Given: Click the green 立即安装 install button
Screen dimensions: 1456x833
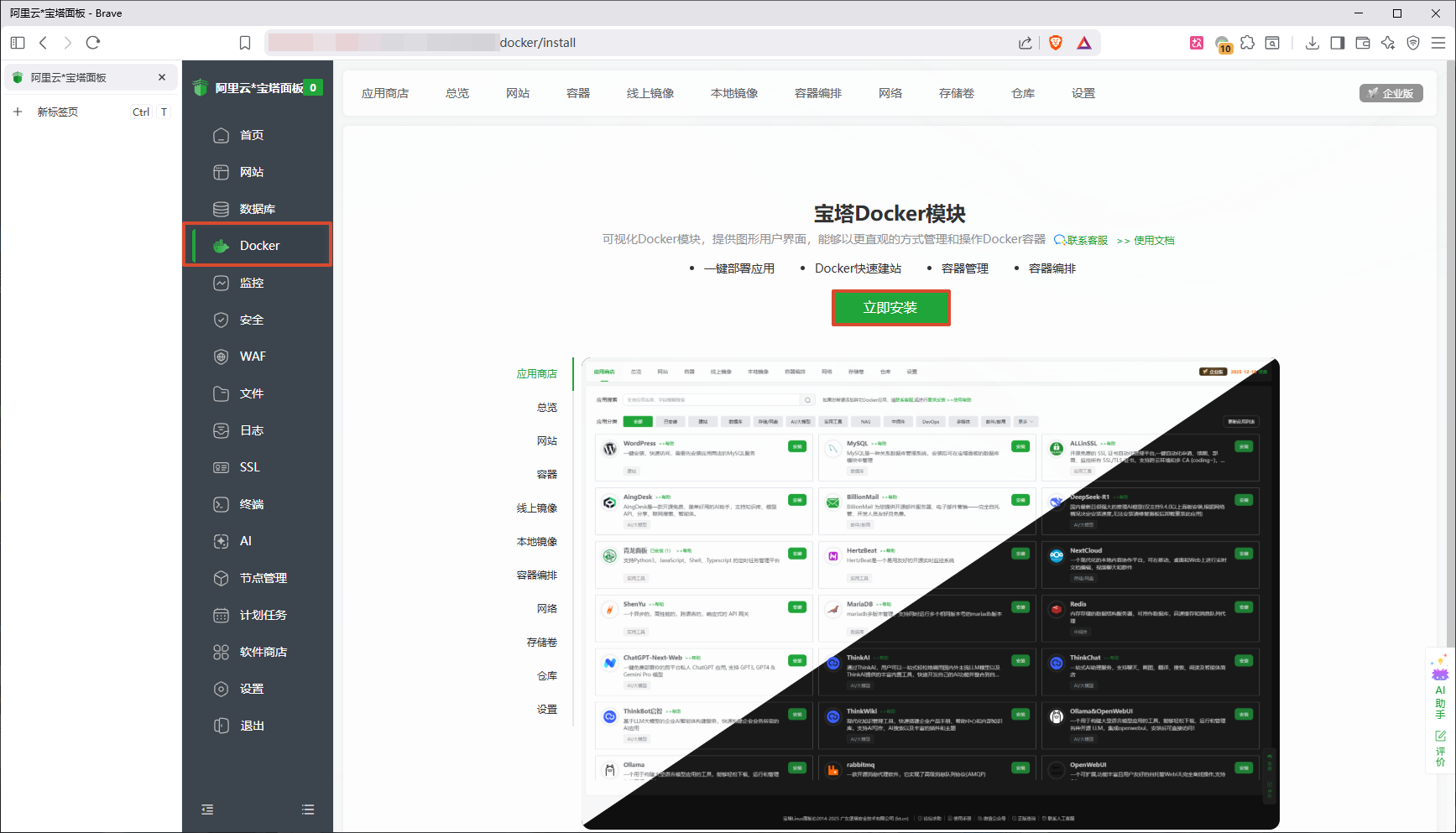Looking at the screenshot, I should click(x=890, y=308).
